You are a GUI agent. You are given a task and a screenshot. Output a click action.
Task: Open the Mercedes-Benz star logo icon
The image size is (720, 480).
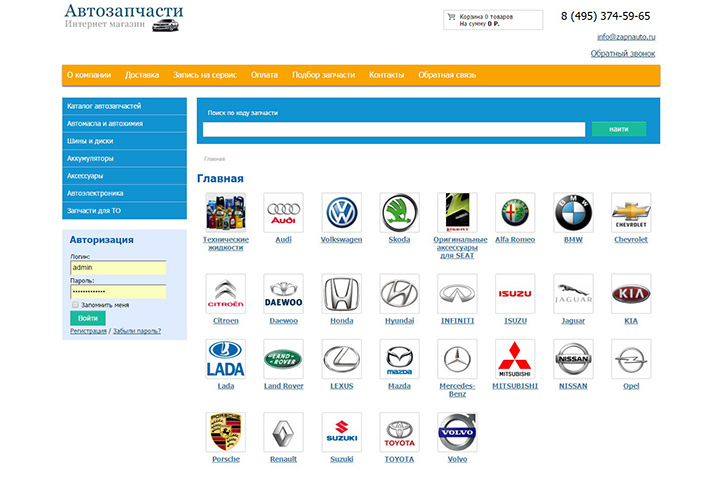[457, 359]
